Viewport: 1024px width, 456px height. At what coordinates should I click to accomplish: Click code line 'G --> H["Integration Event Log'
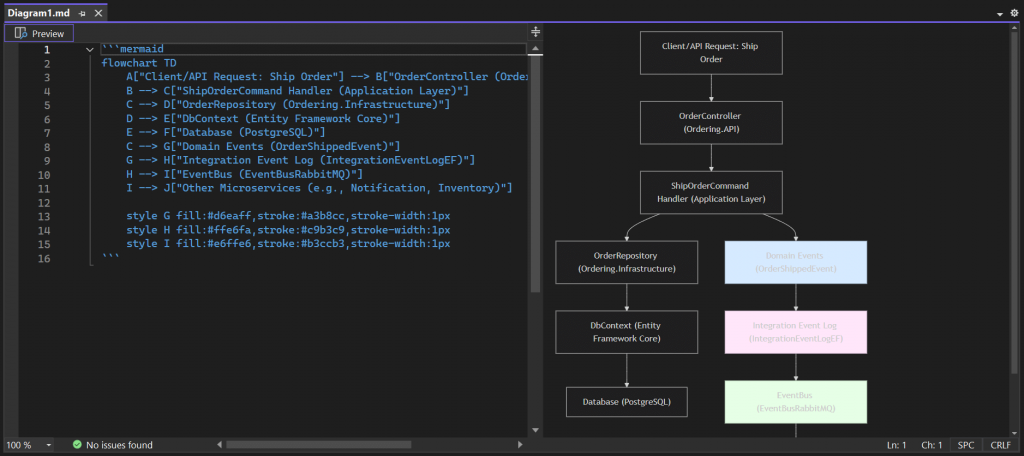300,160
